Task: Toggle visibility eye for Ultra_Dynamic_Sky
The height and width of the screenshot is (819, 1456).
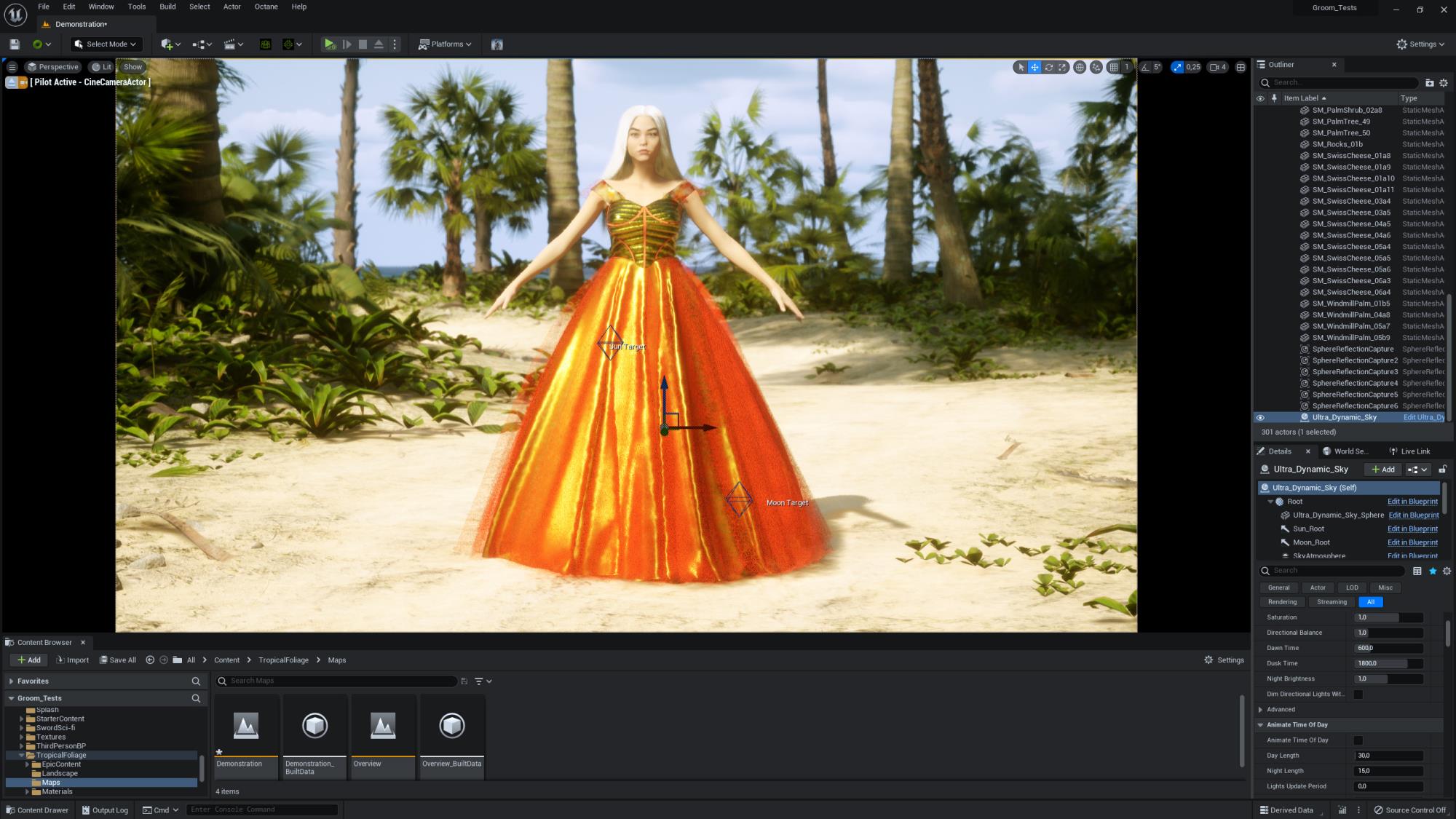Action: [x=1260, y=418]
